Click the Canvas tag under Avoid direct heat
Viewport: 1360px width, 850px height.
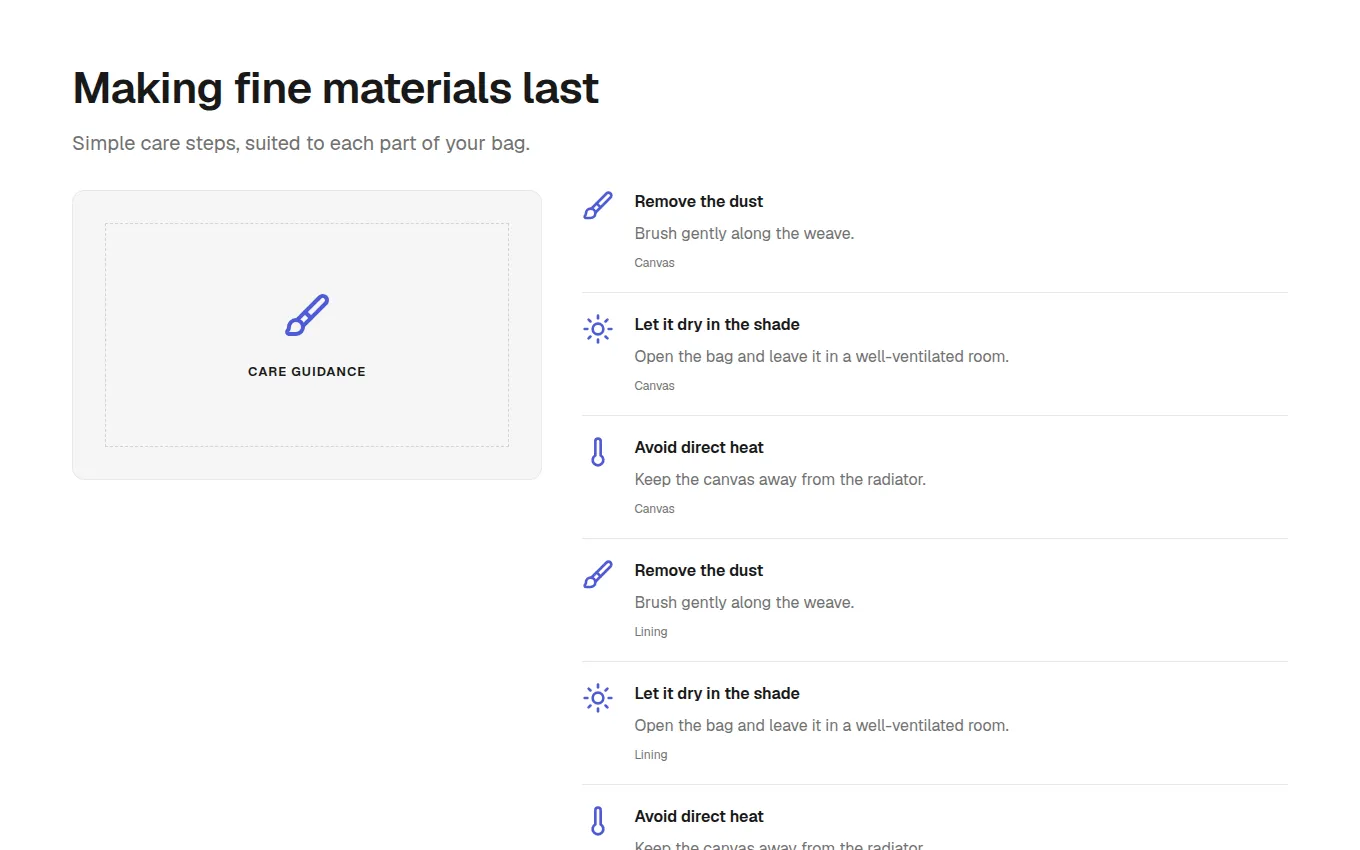click(x=655, y=509)
